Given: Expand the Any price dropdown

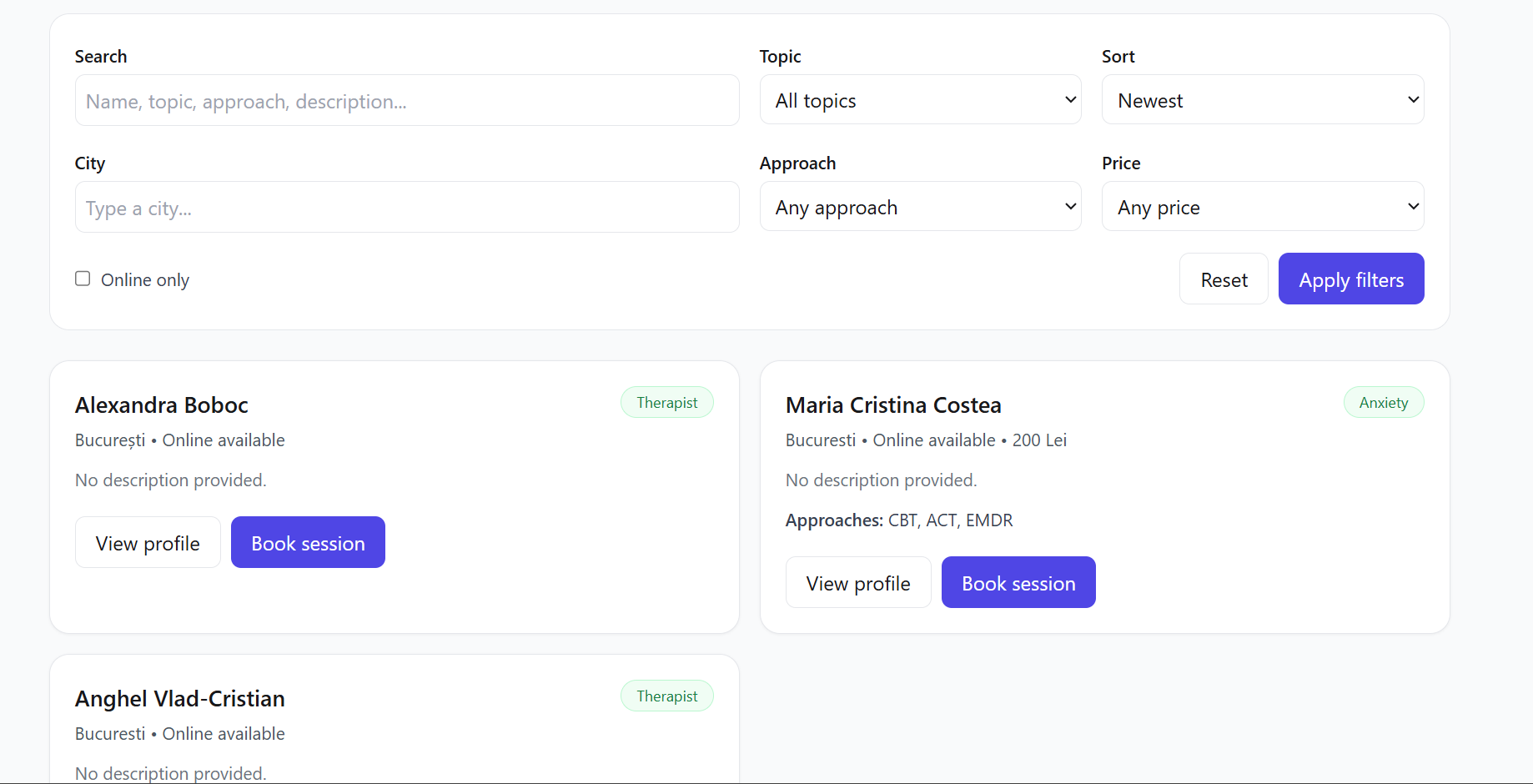Looking at the screenshot, I should point(1262,207).
